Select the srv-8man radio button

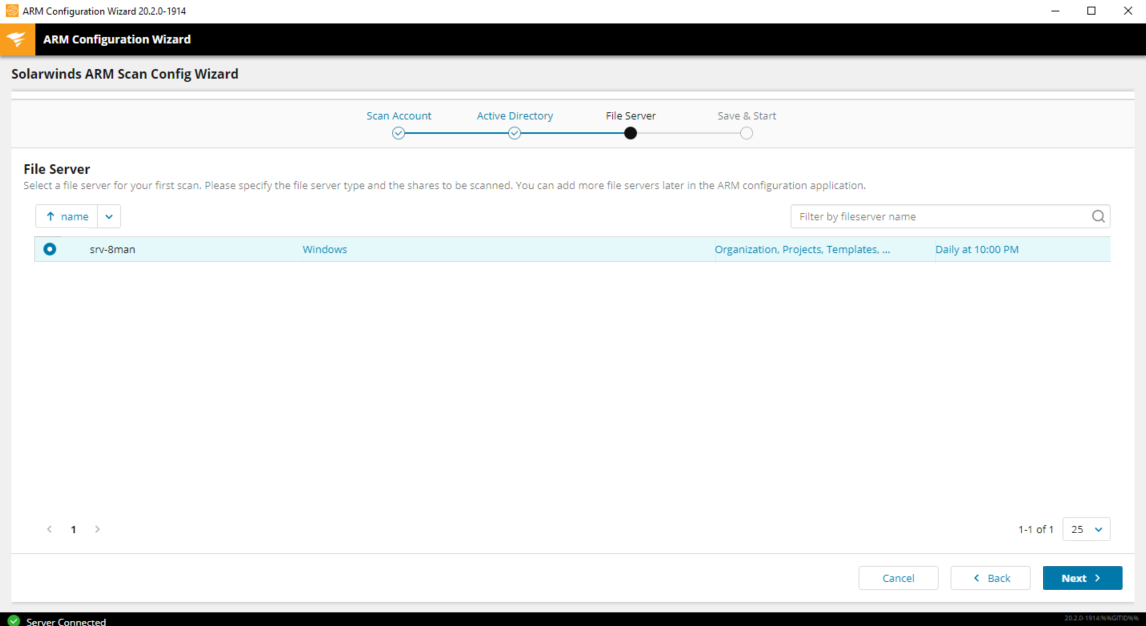(50, 249)
